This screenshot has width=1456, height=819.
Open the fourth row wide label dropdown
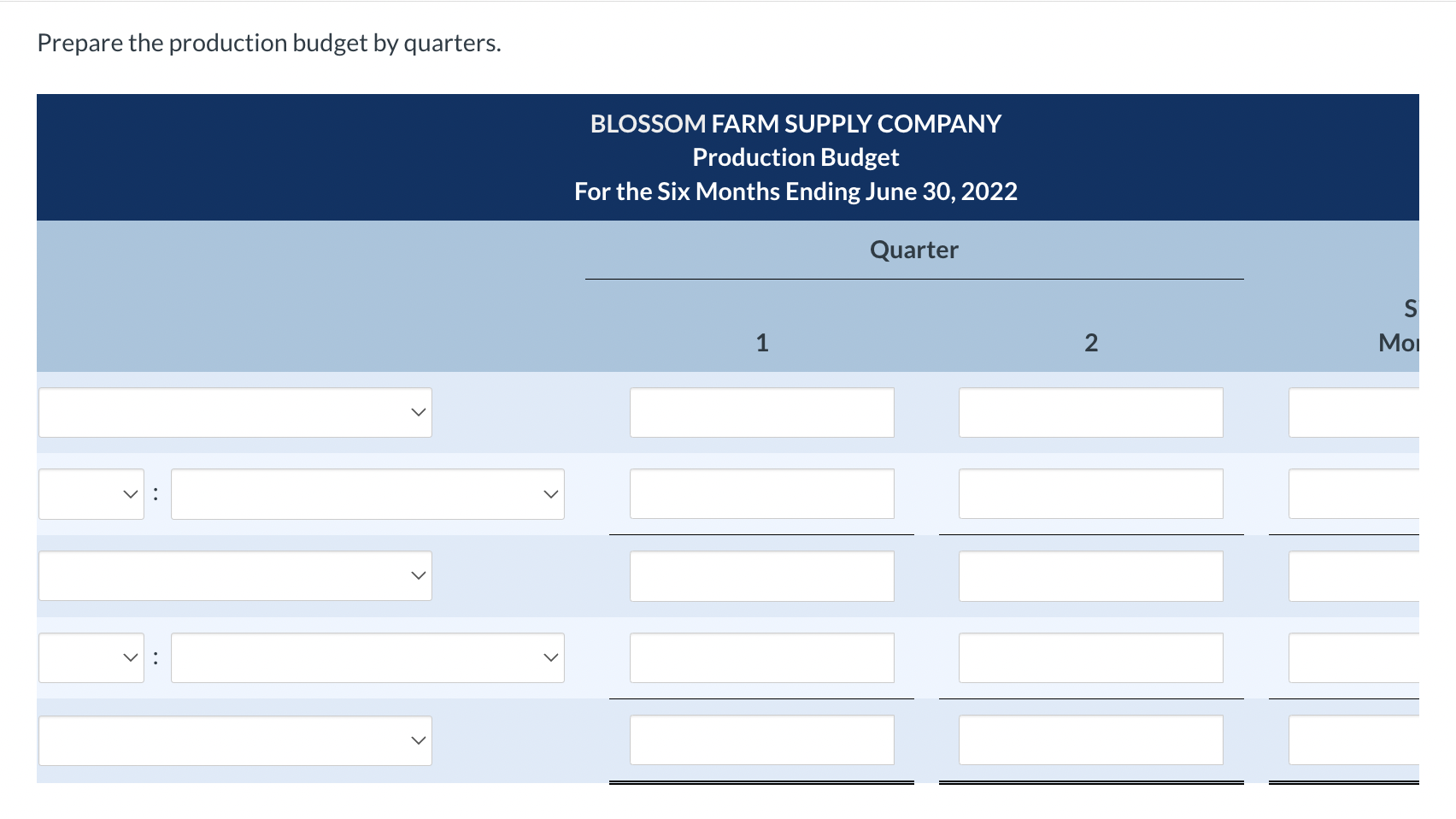click(x=367, y=657)
